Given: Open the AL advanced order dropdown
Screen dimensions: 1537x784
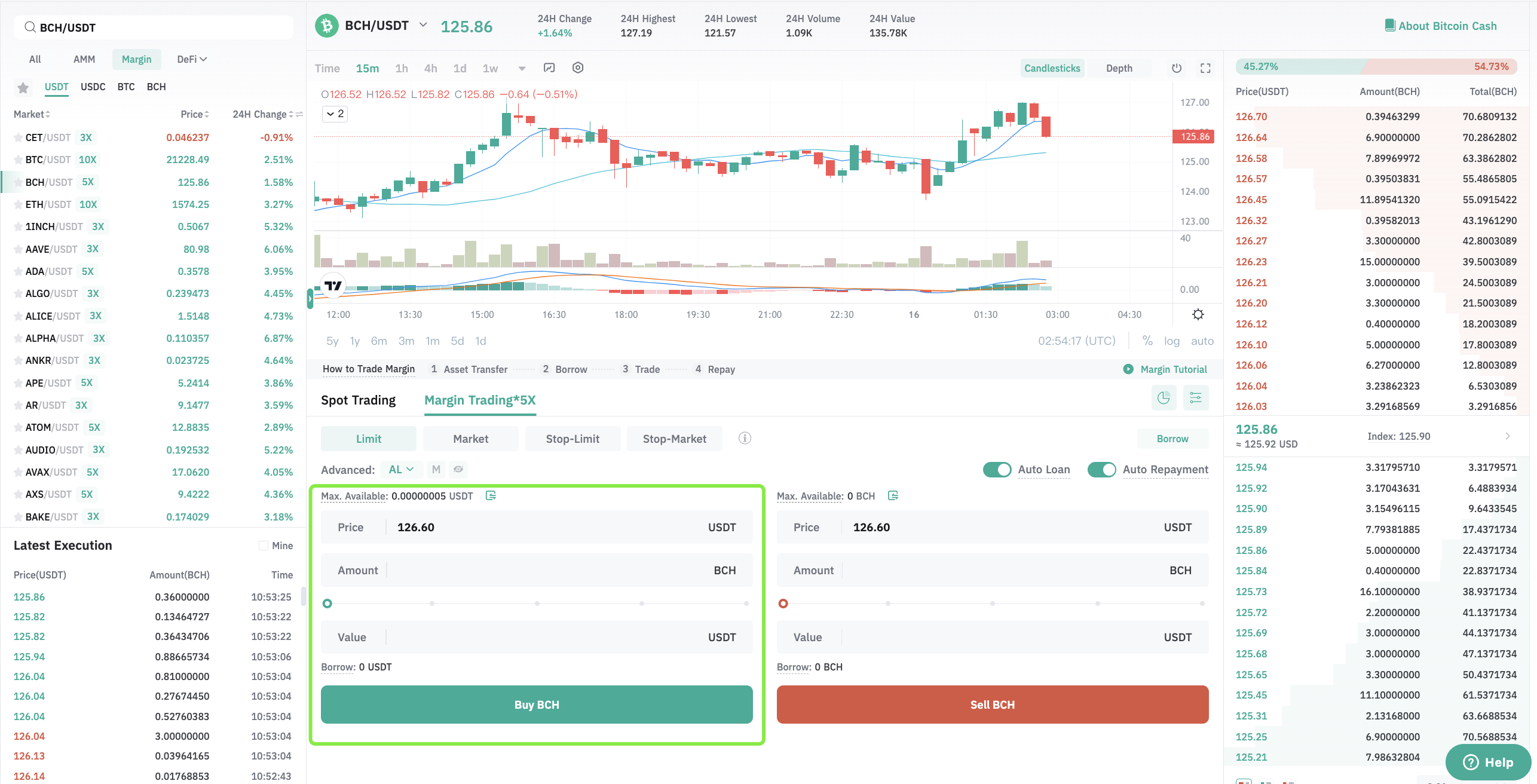Looking at the screenshot, I should pyautogui.click(x=401, y=469).
